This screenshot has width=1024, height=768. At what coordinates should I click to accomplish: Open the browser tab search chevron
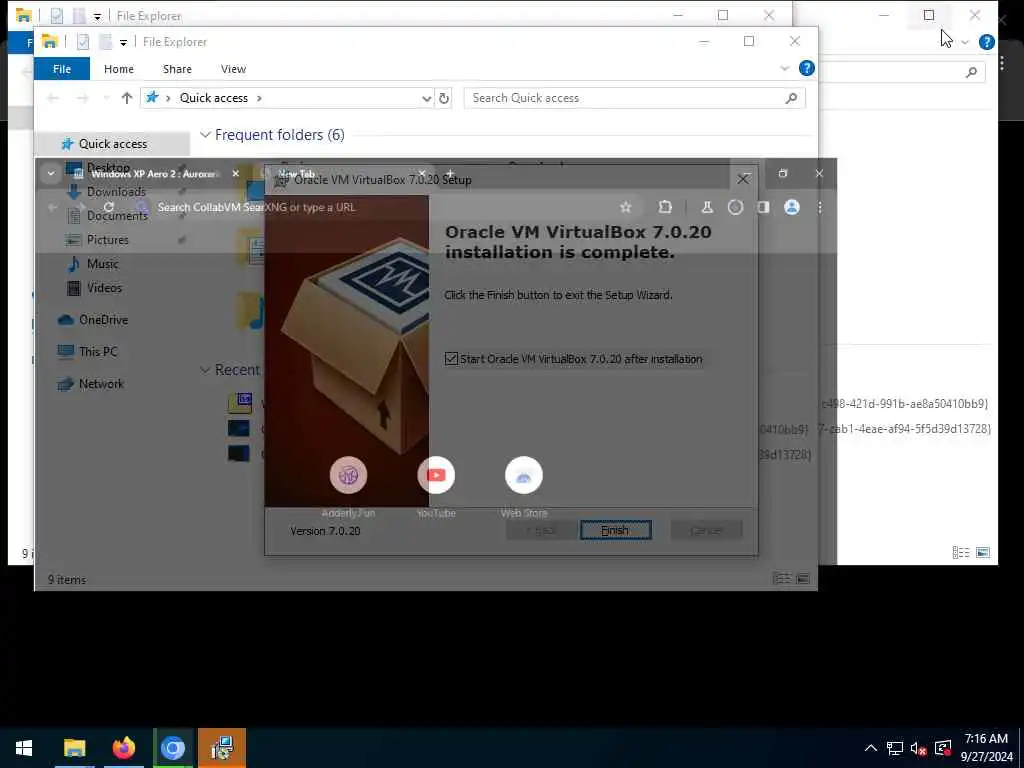(51, 174)
